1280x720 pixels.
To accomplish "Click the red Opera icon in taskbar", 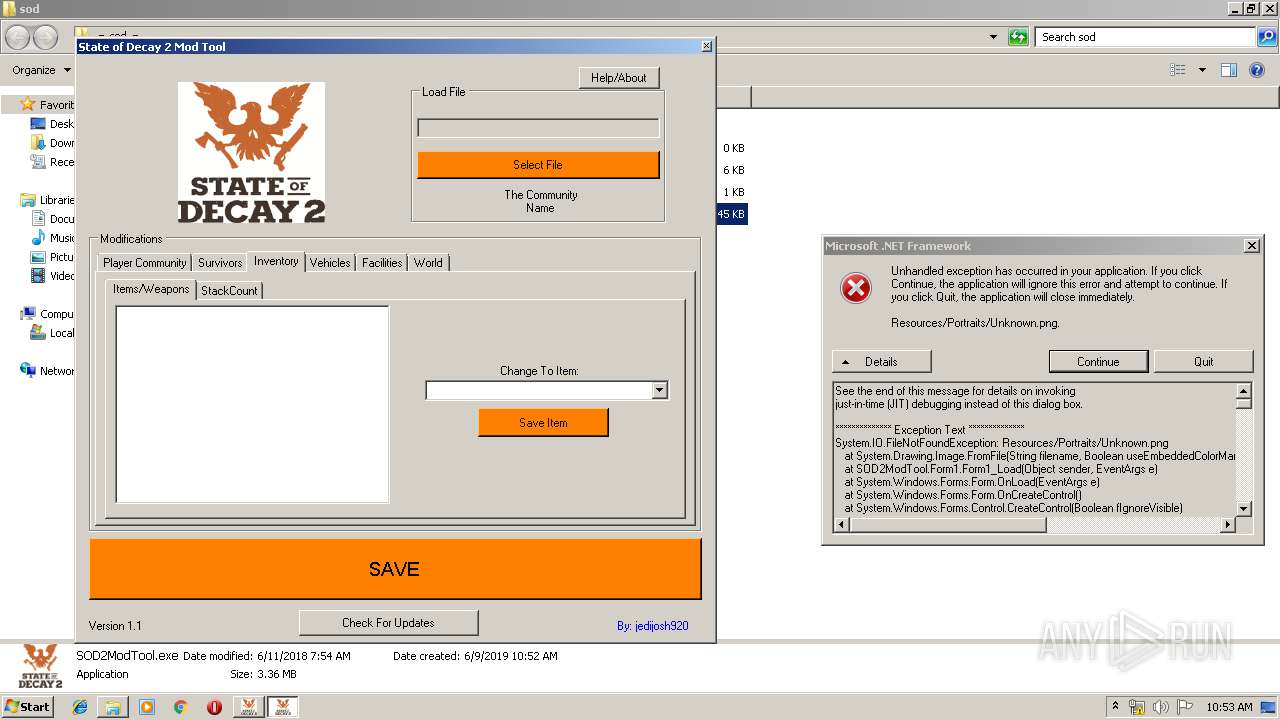I will point(214,707).
